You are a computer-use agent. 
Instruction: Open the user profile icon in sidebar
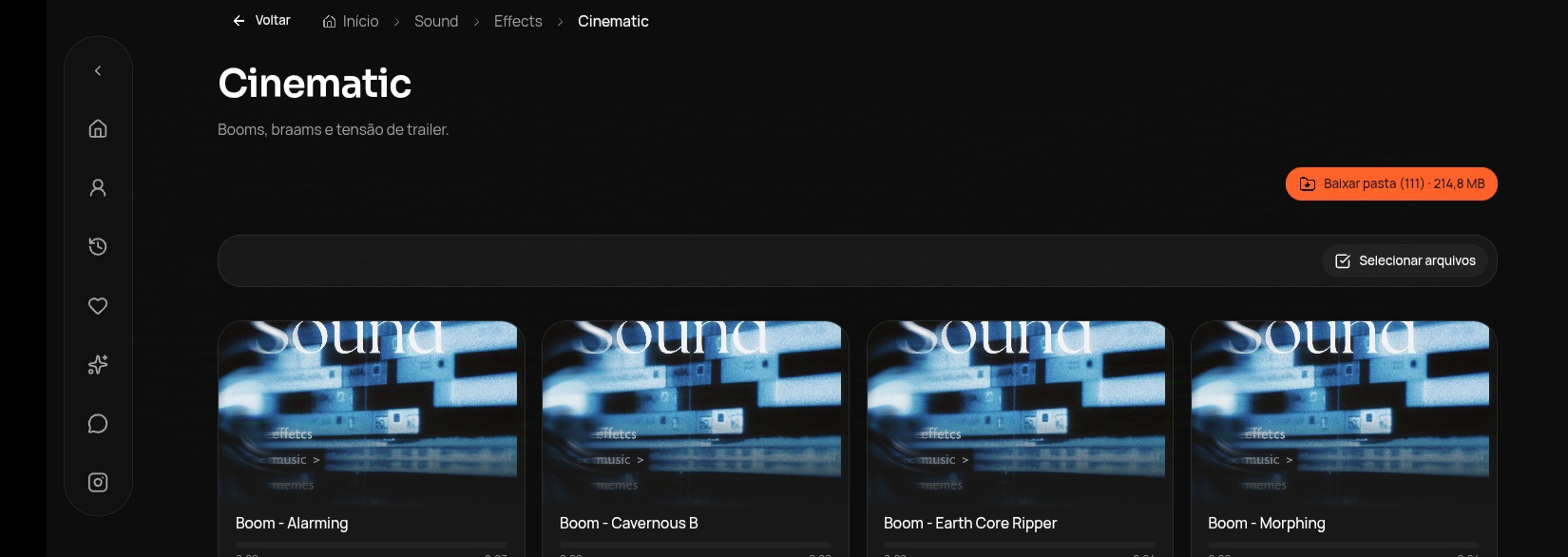click(x=98, y=187)
